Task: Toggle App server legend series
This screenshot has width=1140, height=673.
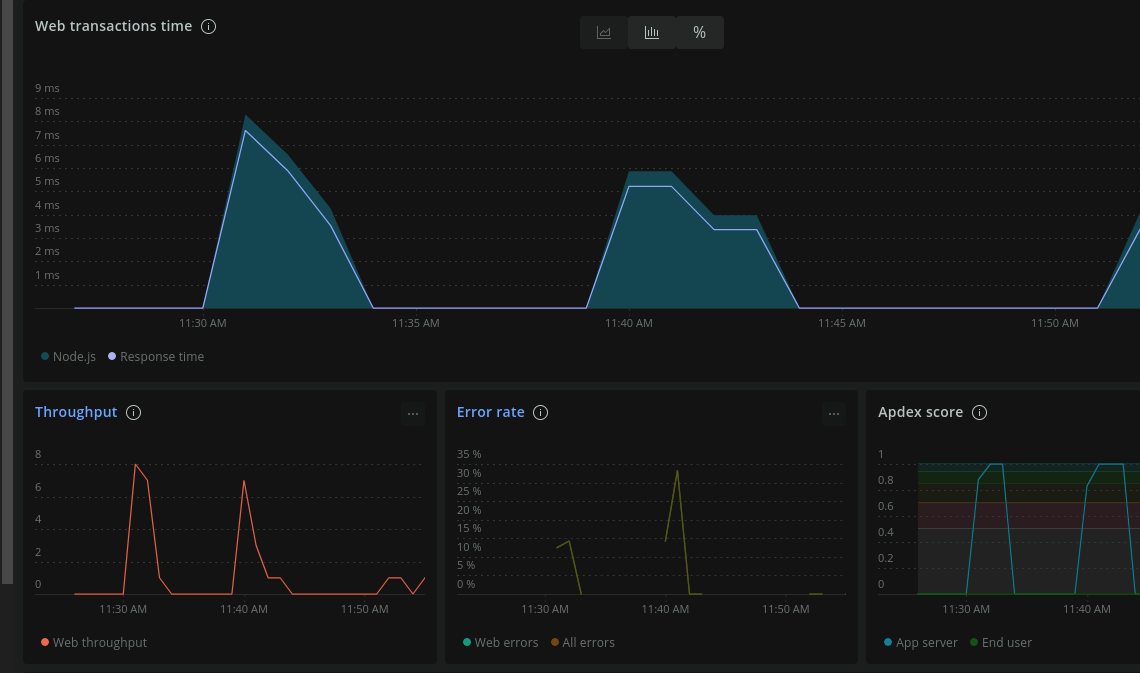Action: pos(920,642)
